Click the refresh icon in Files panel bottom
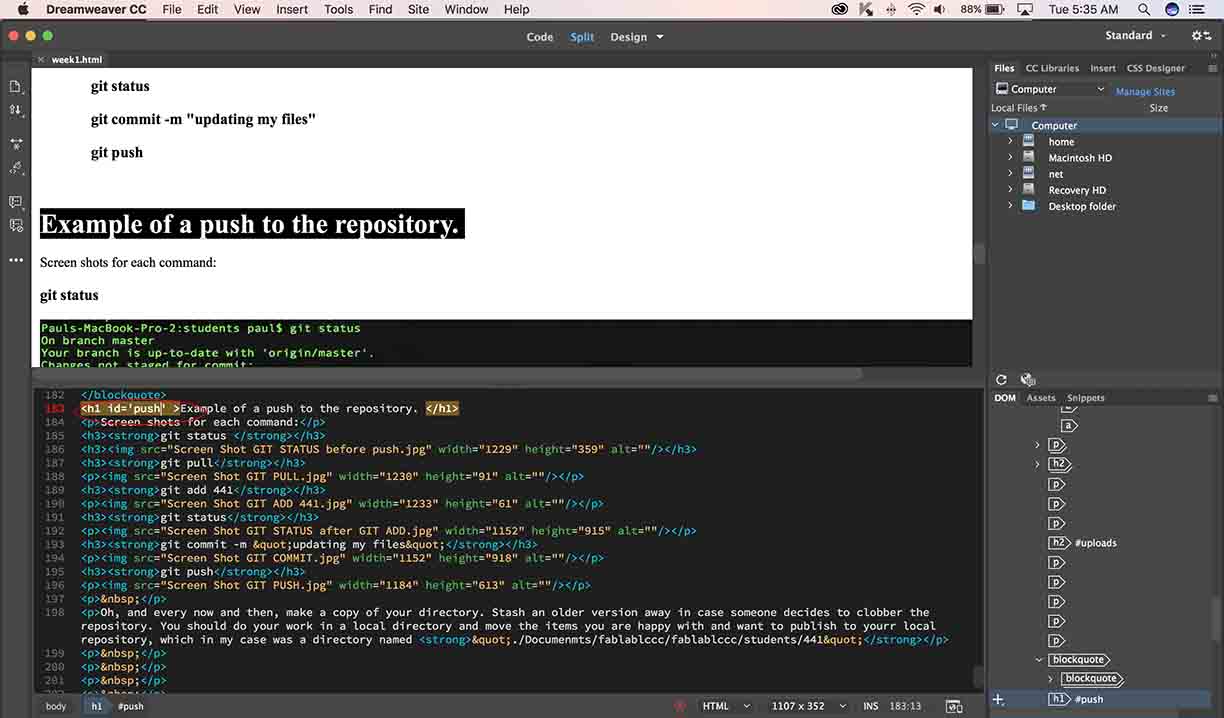1224x718 pixels. pos(1001,380)
